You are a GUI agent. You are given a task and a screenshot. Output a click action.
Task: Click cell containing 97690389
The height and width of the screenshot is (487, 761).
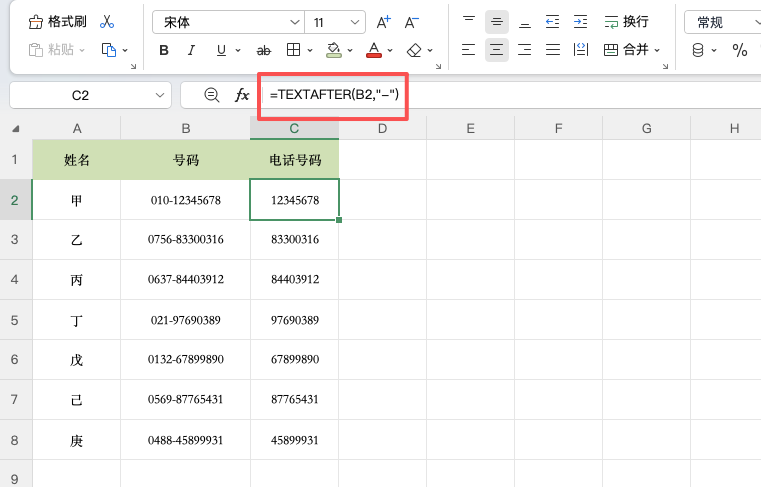[x=295, y=320]
